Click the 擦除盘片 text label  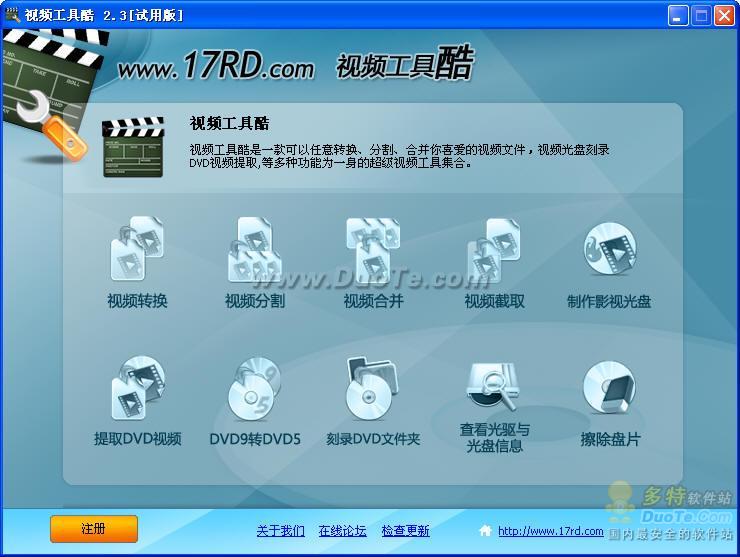[610, 439]
